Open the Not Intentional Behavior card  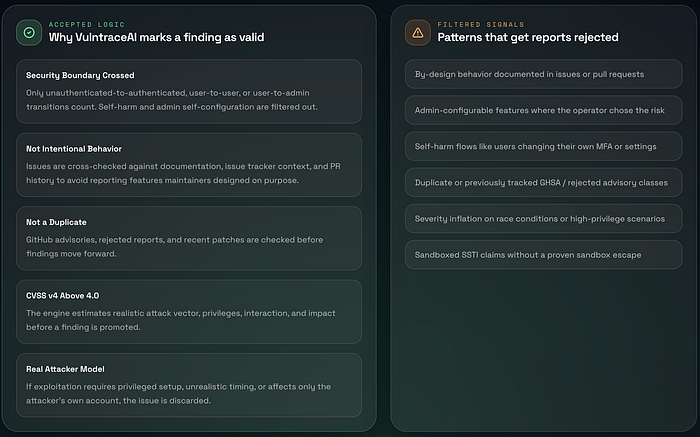point(189,165)
